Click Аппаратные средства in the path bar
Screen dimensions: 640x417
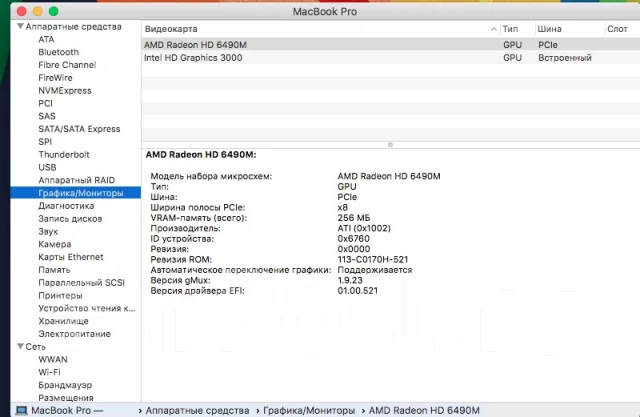197,410
